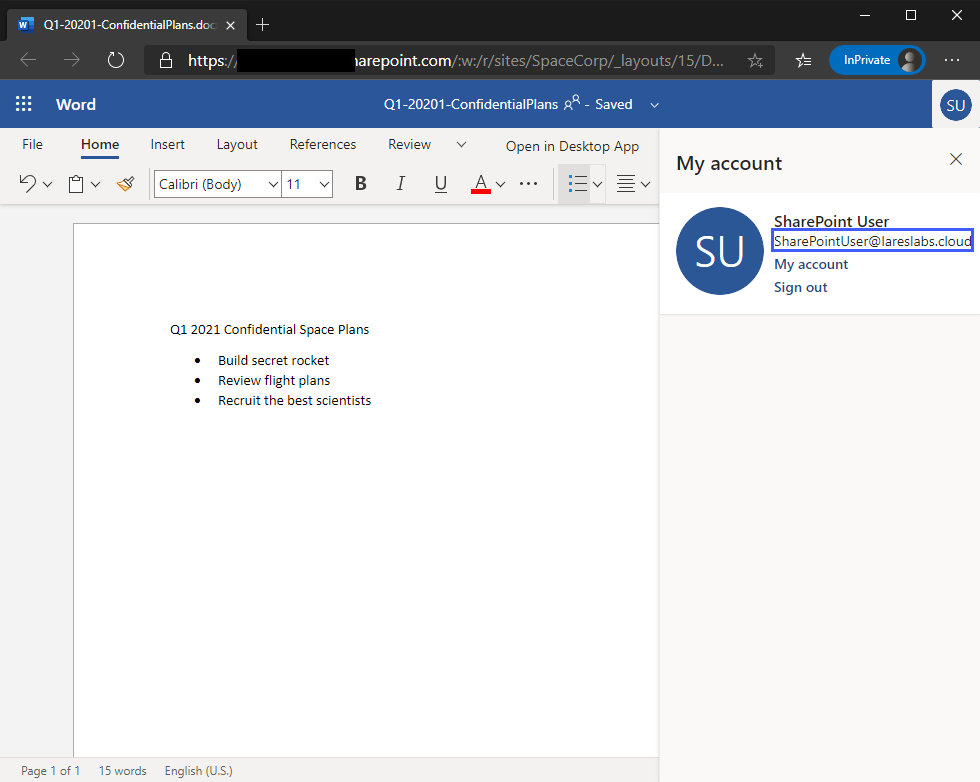Screen dimensions: 980x782
Task: Apply italic formatting
Action: point(400,183)
